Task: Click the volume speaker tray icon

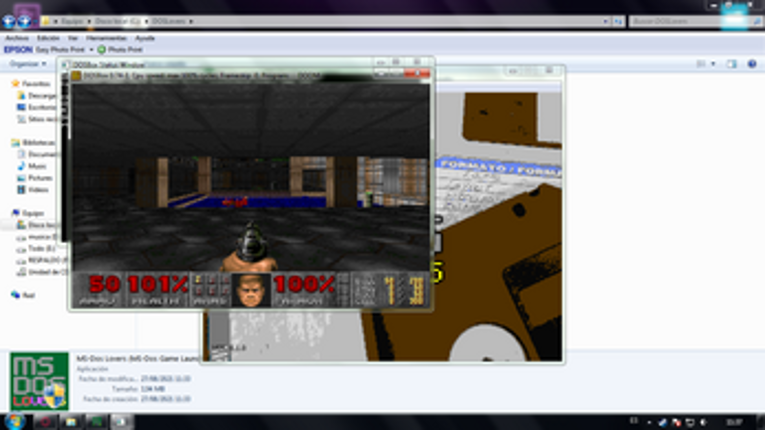Action: (704, 422)
